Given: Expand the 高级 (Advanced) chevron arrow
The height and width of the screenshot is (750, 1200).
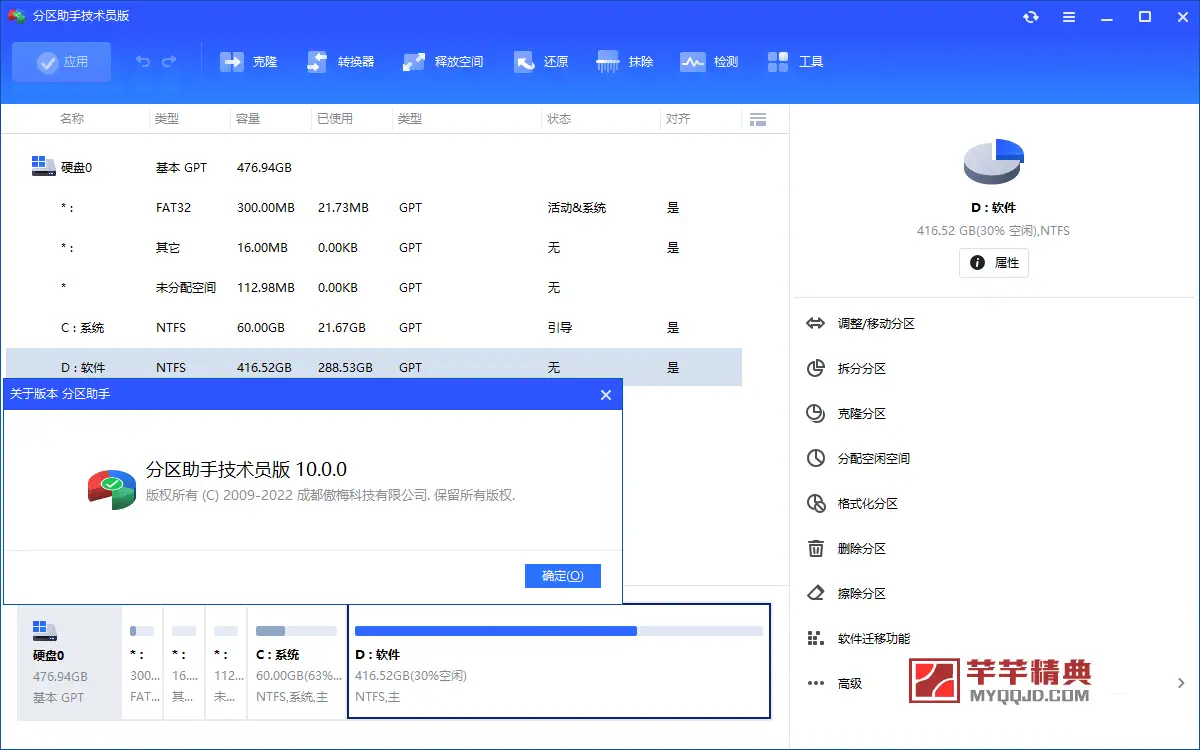Looking at the screenshot, I should click(x=1181, y=684).
